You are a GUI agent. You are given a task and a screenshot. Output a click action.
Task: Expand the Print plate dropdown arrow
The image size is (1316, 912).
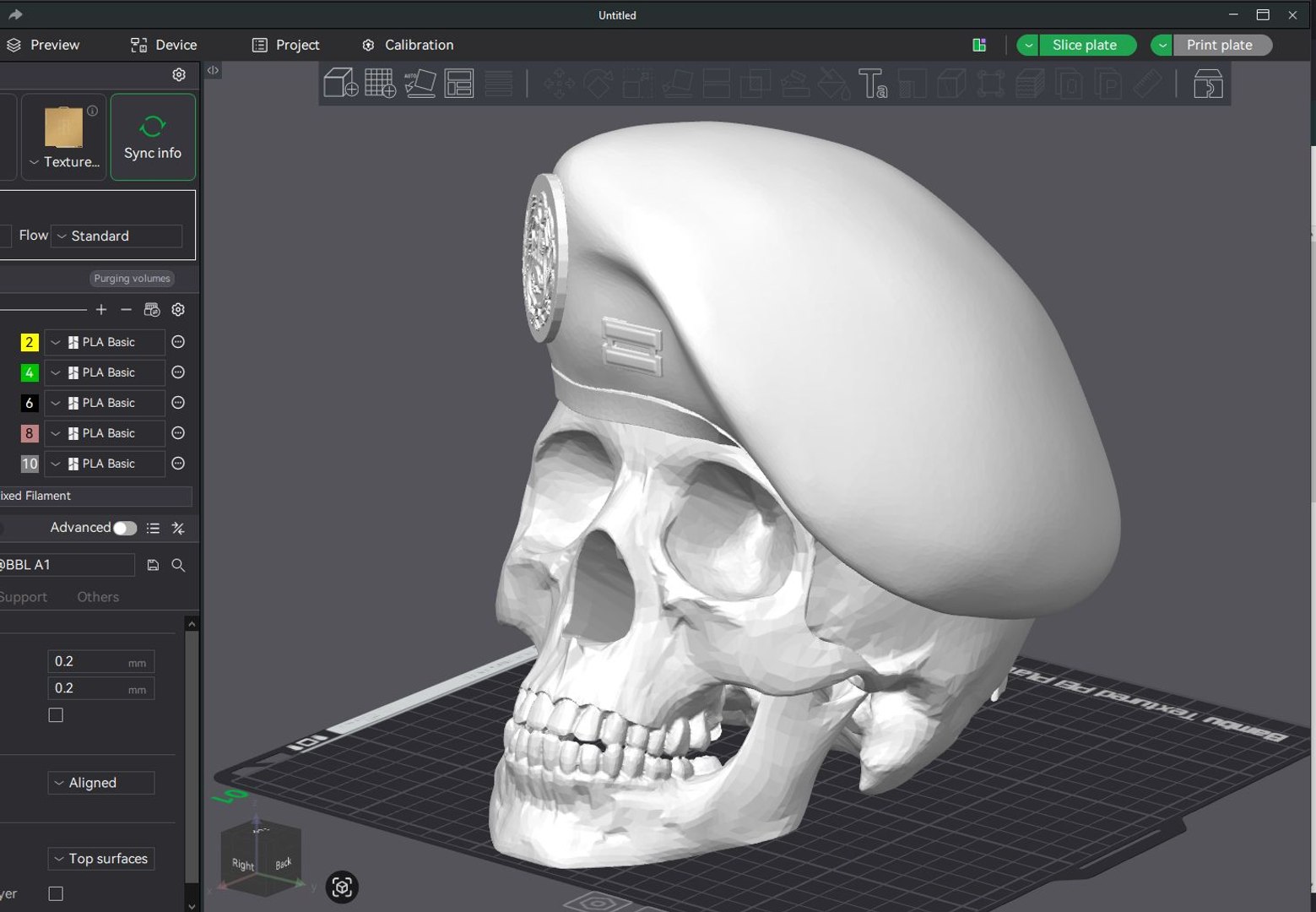1162,46
